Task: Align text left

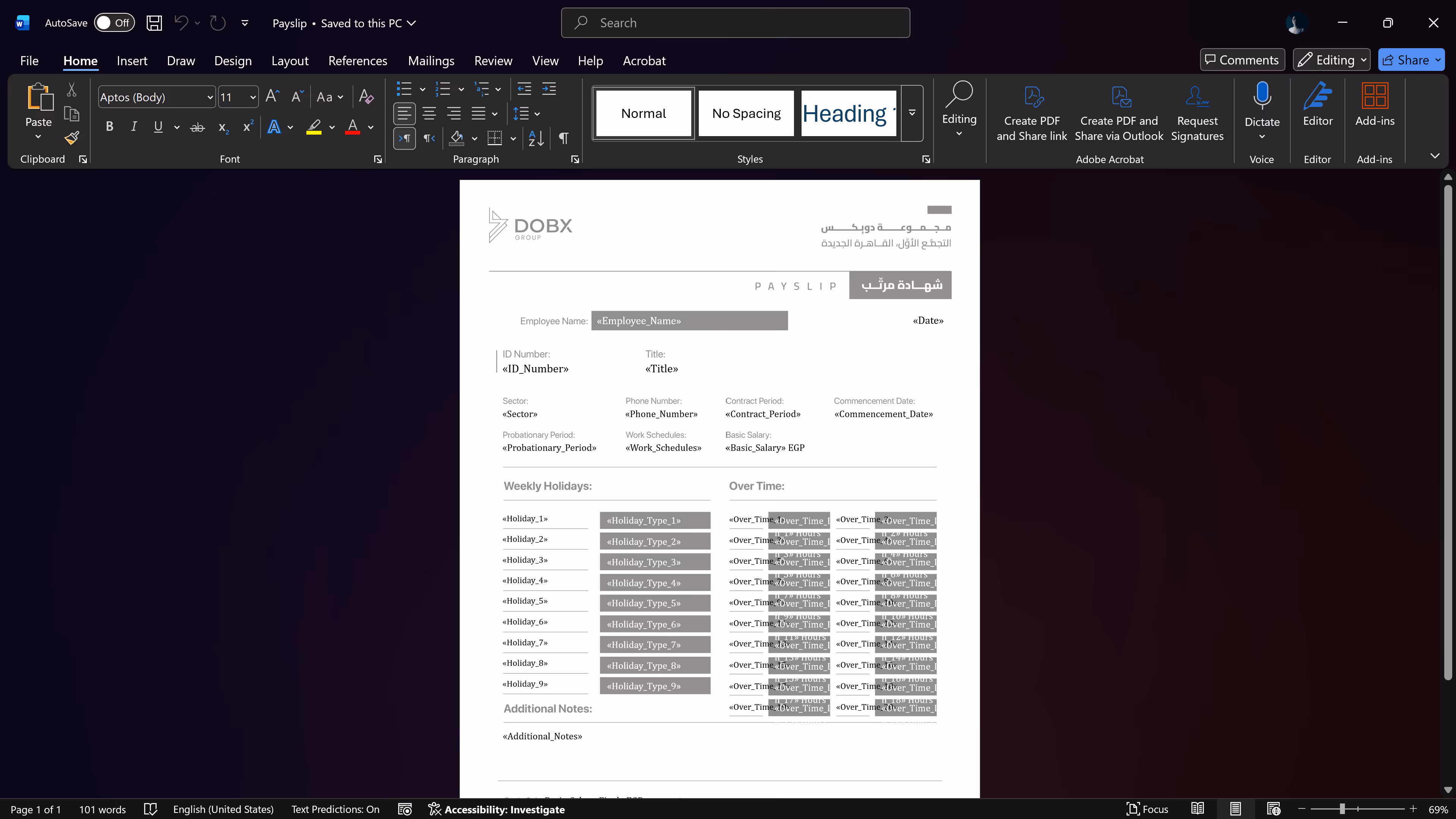Action: (404, 114)
